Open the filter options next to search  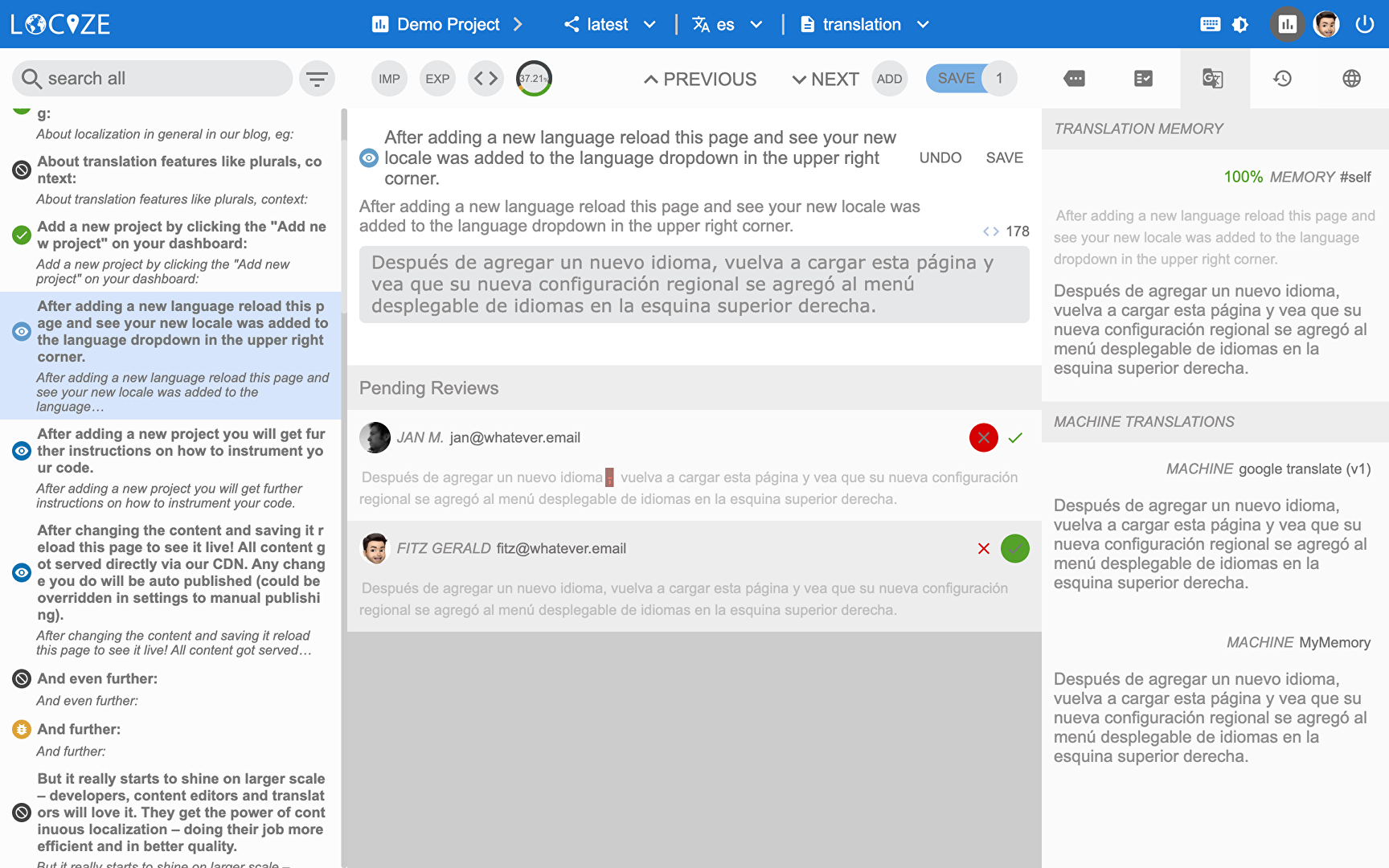[317, 79]
